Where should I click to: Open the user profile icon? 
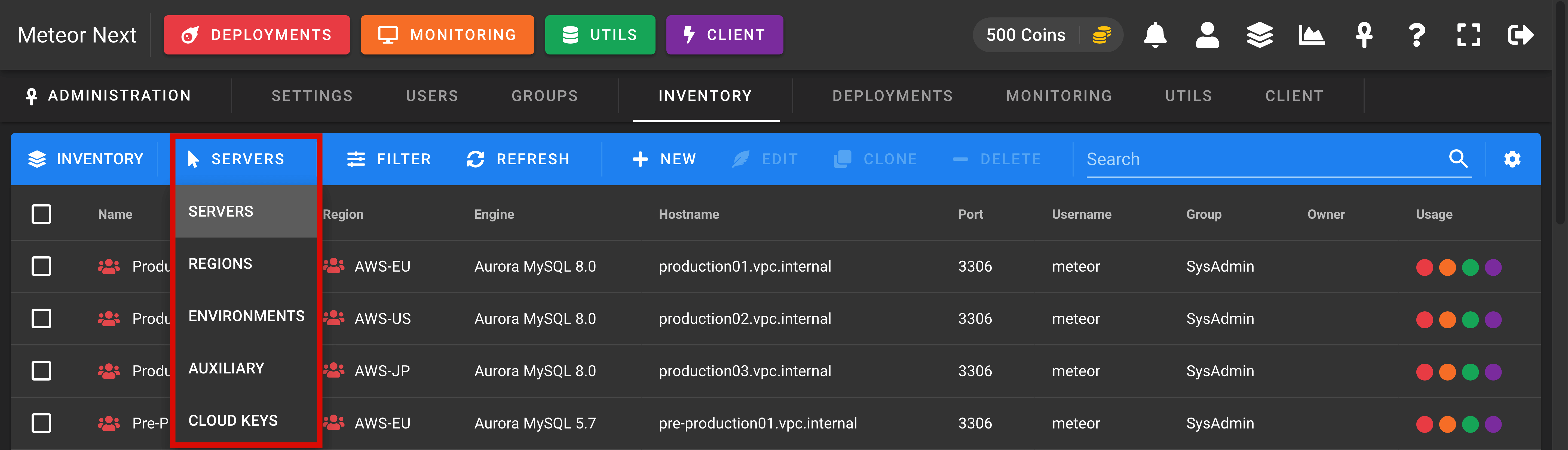(1207, 35)
